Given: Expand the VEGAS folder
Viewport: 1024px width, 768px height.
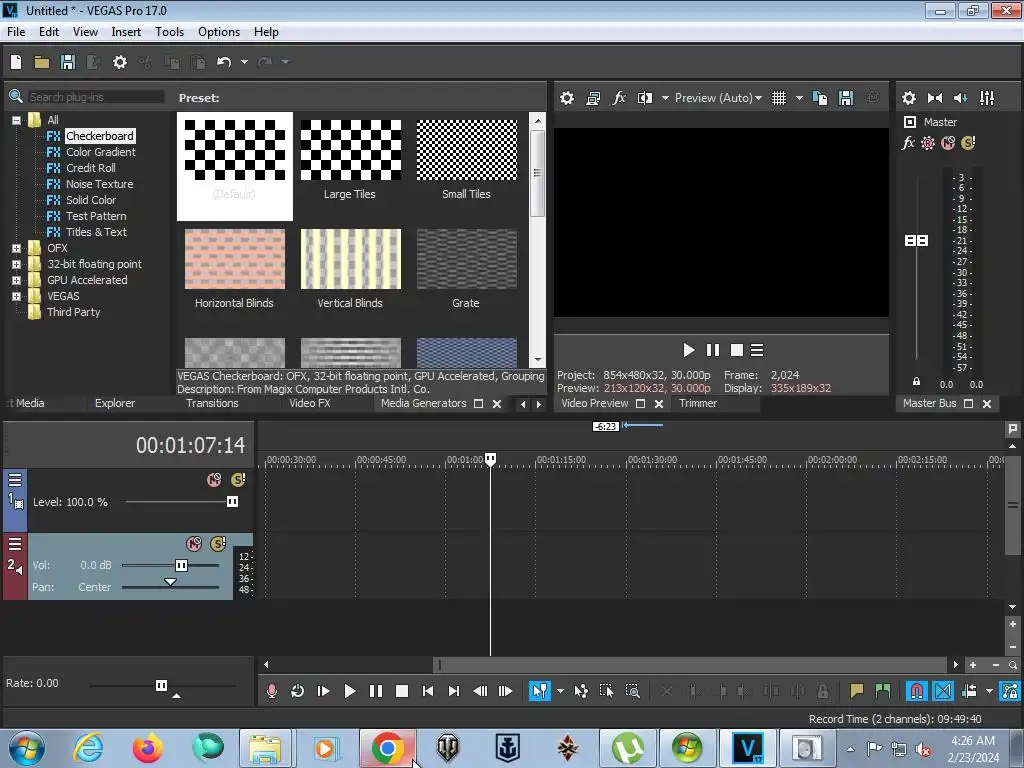Looking at the screenshot, I should point(16,296).
